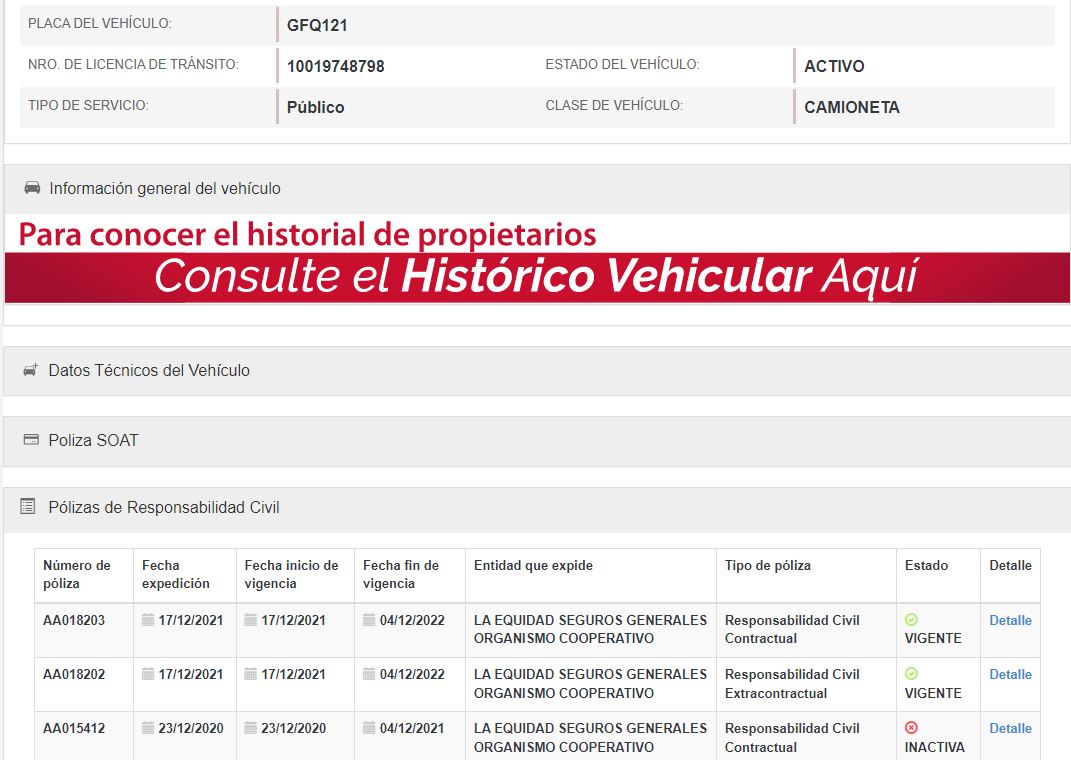Expand Información general del vehículo section
This screenshot has width=1071, height=760.
tap(165, 188)
